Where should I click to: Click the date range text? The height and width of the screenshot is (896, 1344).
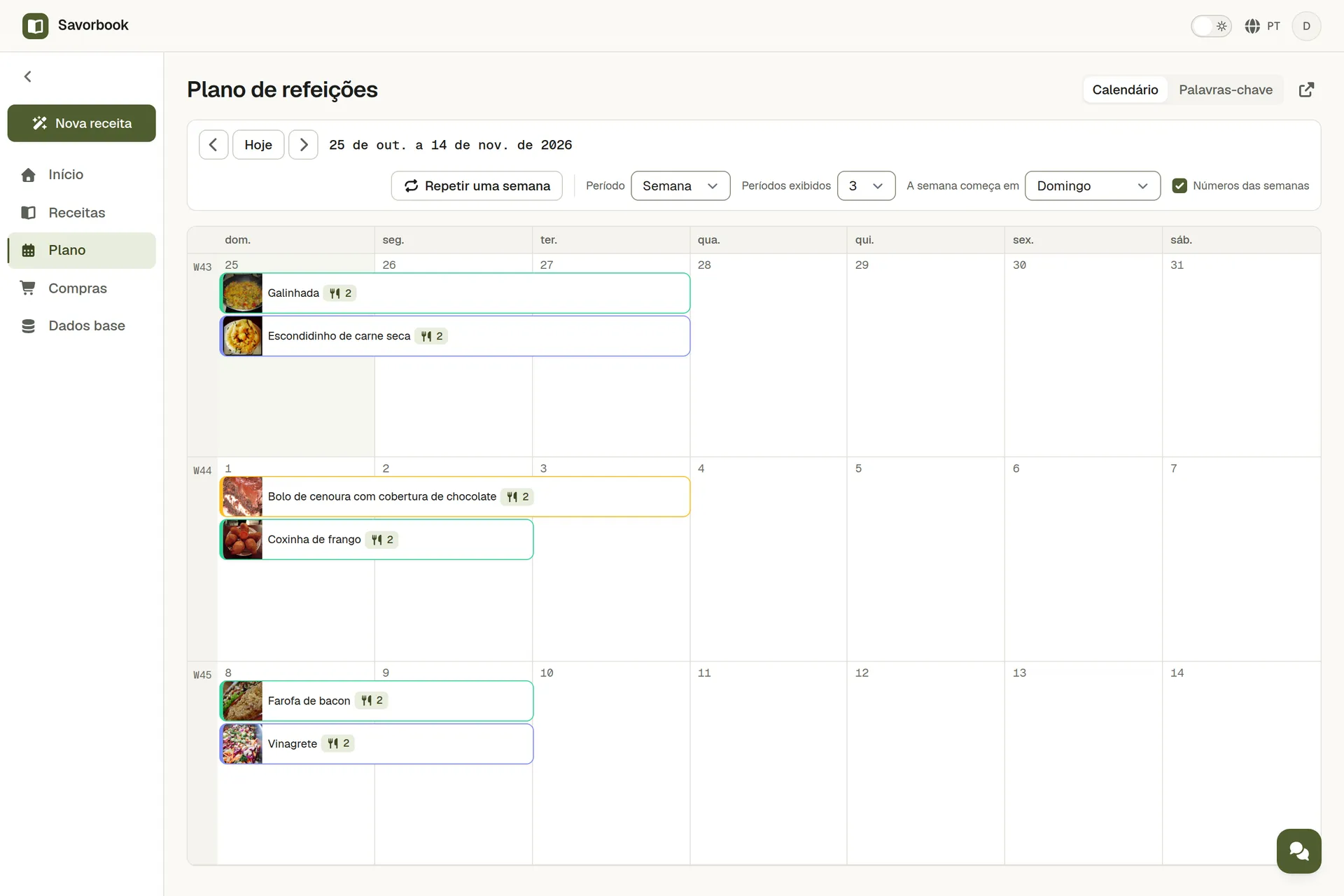[450, 145]
